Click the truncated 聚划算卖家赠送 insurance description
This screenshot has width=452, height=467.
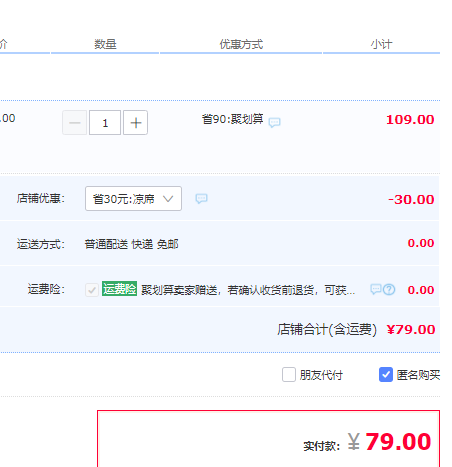point(248,290)
